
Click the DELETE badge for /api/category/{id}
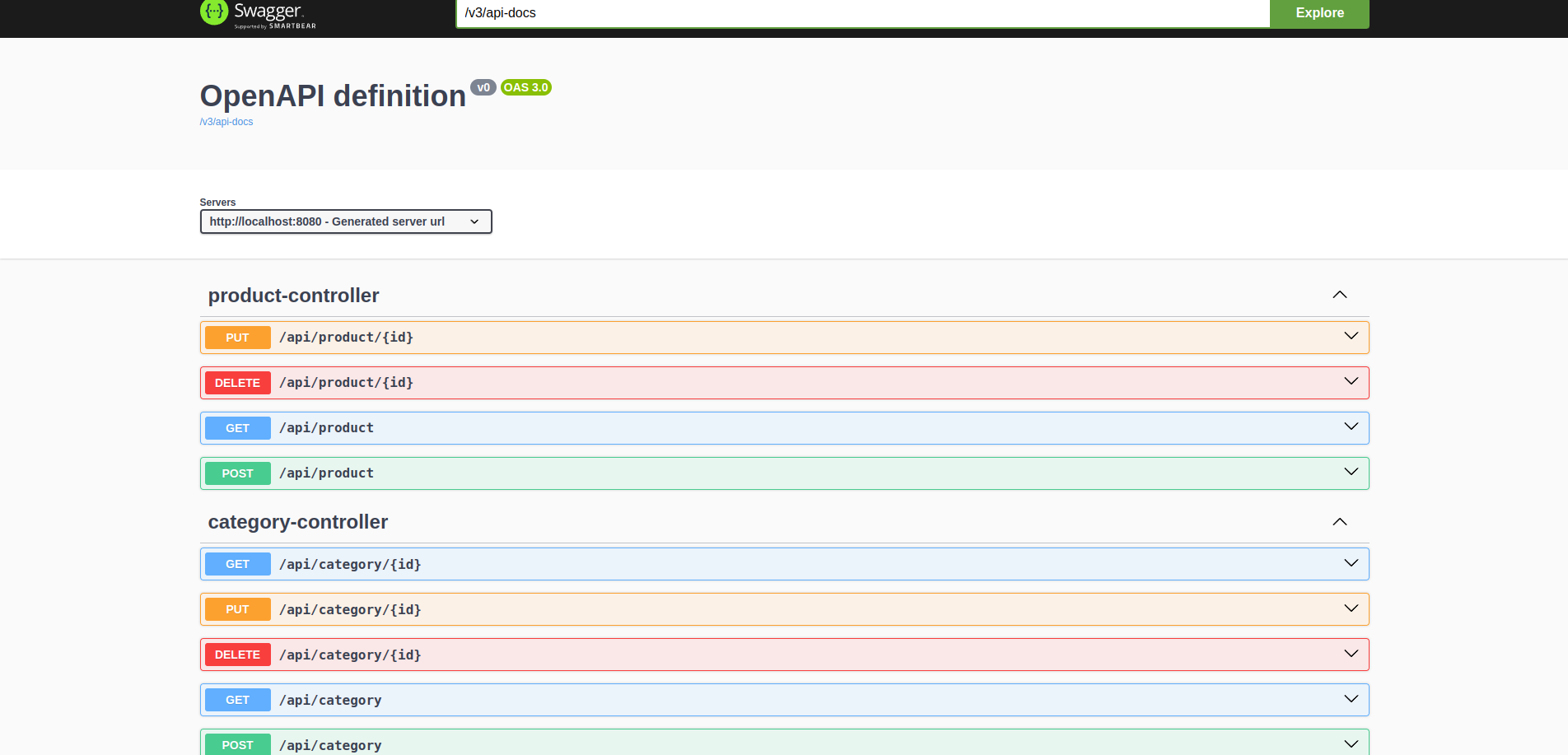click(237, 655)
